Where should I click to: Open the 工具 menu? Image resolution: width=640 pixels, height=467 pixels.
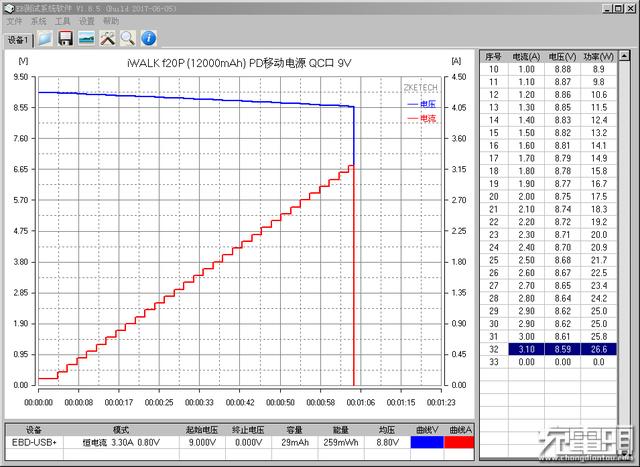pyautogui.click(x=62, y=21)
